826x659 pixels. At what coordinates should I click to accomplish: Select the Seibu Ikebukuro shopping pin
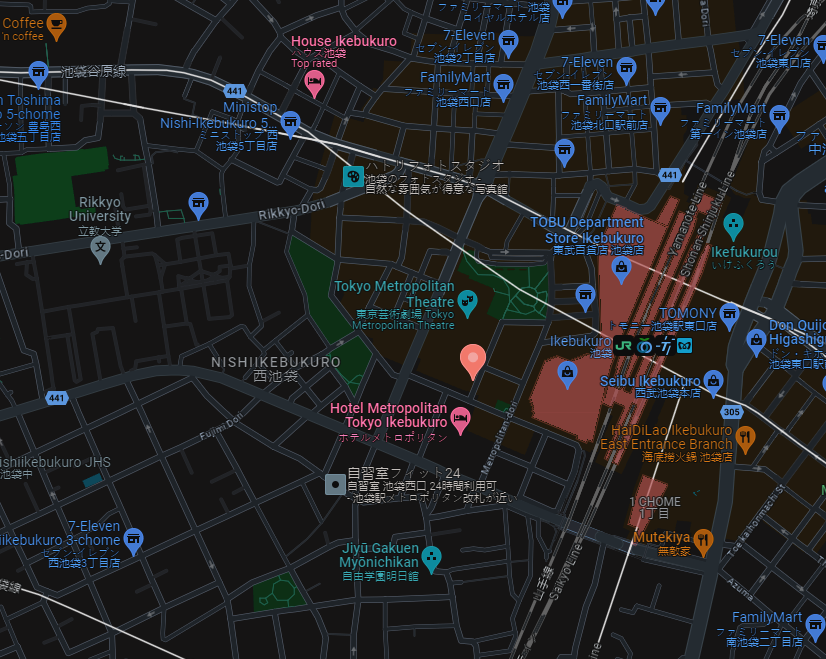pos(713,383)
